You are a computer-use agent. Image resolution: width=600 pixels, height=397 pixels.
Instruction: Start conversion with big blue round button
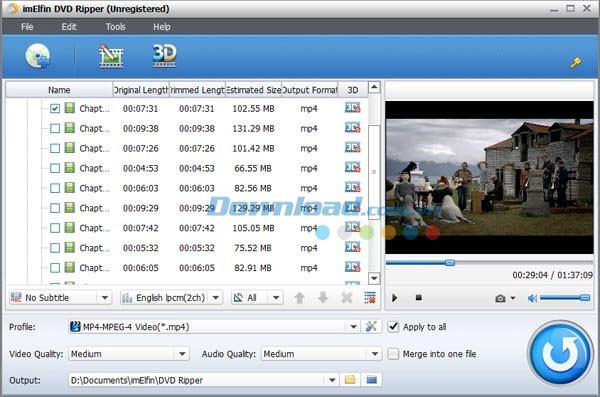560,353
